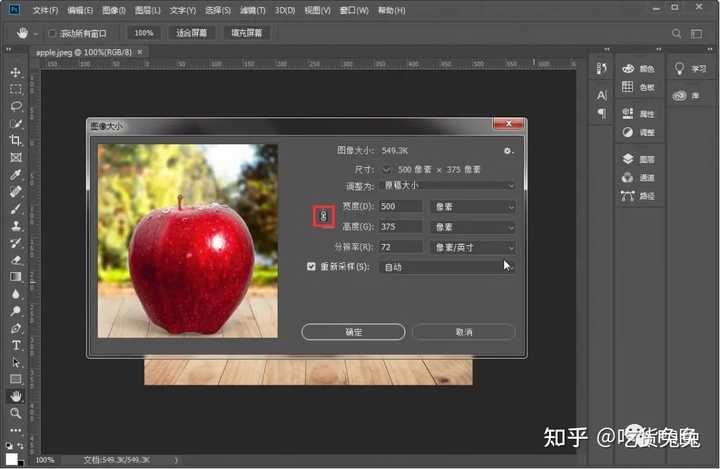This screenshot has height=469, width=720.
Task: Open the 滤镜 Filter menu
Action: [x=253, y=10]
